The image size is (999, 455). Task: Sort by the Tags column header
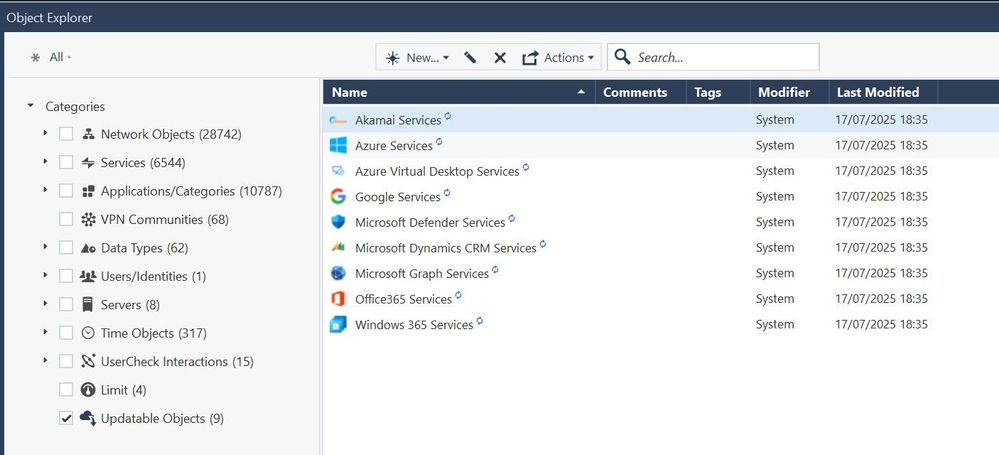pyautogui.click(x=718, y=92)
